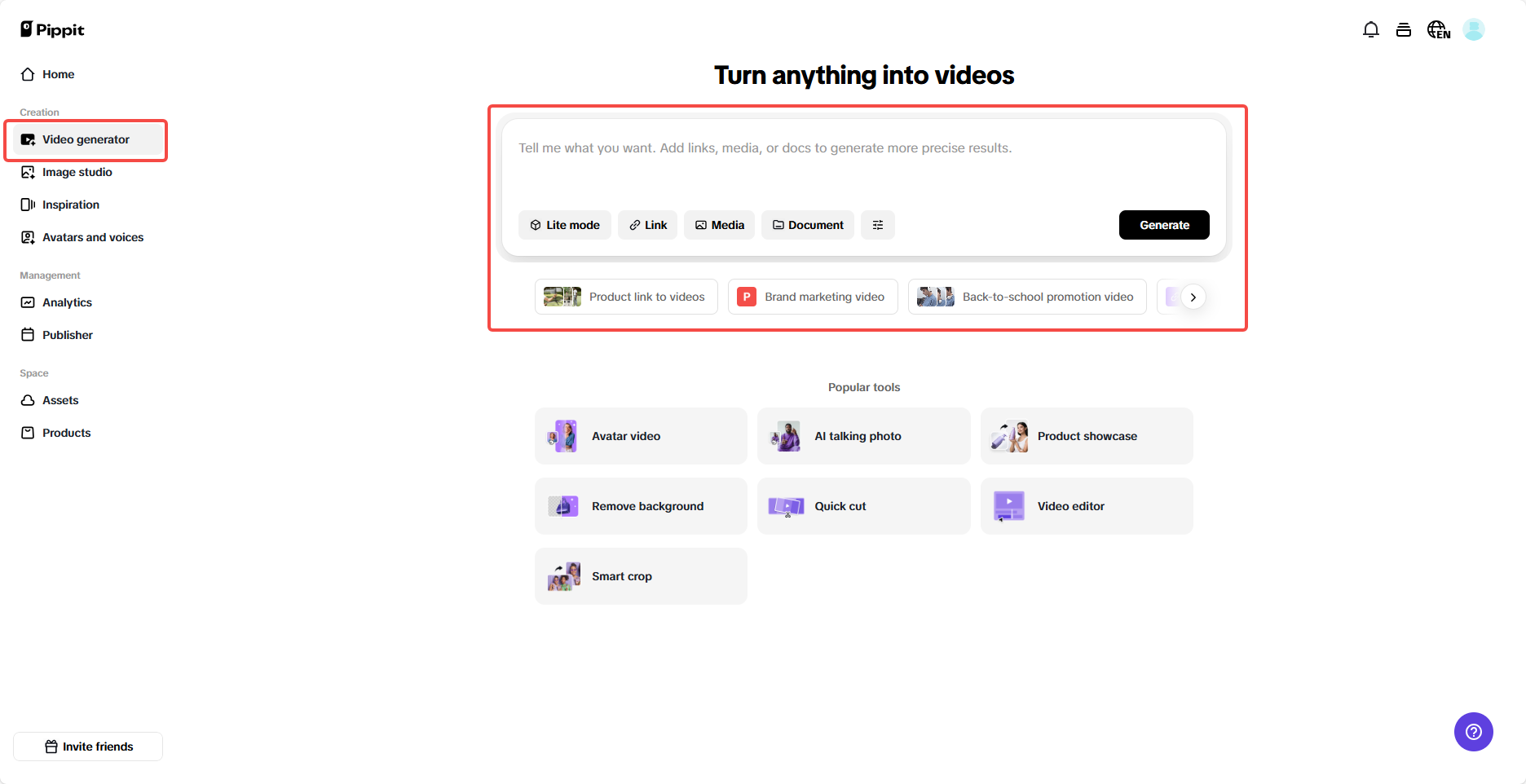Toggle the Media attachment option
The image size is (1526, 784).
tap(719, 225)
